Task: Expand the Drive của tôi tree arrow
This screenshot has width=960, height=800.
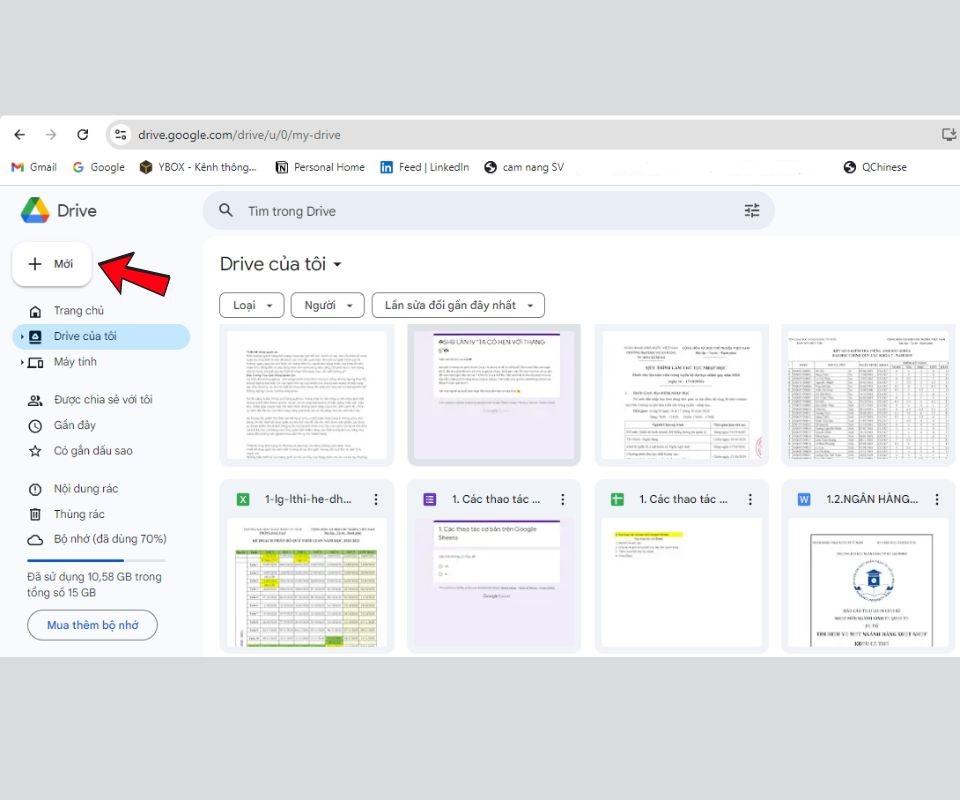Action: click(x=22, y=337)
